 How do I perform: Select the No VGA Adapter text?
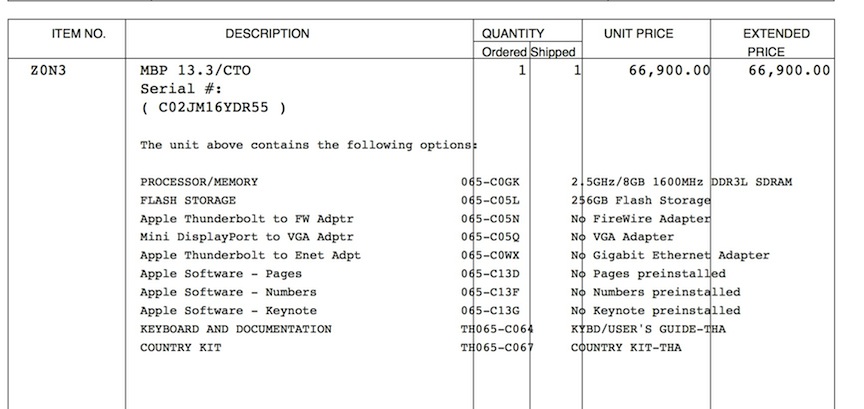622,237
